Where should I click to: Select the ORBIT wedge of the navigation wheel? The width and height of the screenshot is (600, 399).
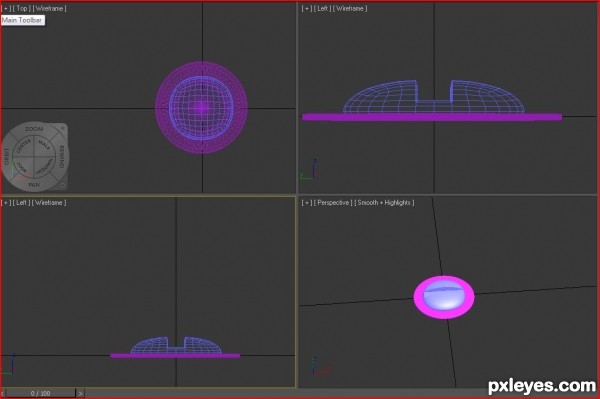click(7, 156)
